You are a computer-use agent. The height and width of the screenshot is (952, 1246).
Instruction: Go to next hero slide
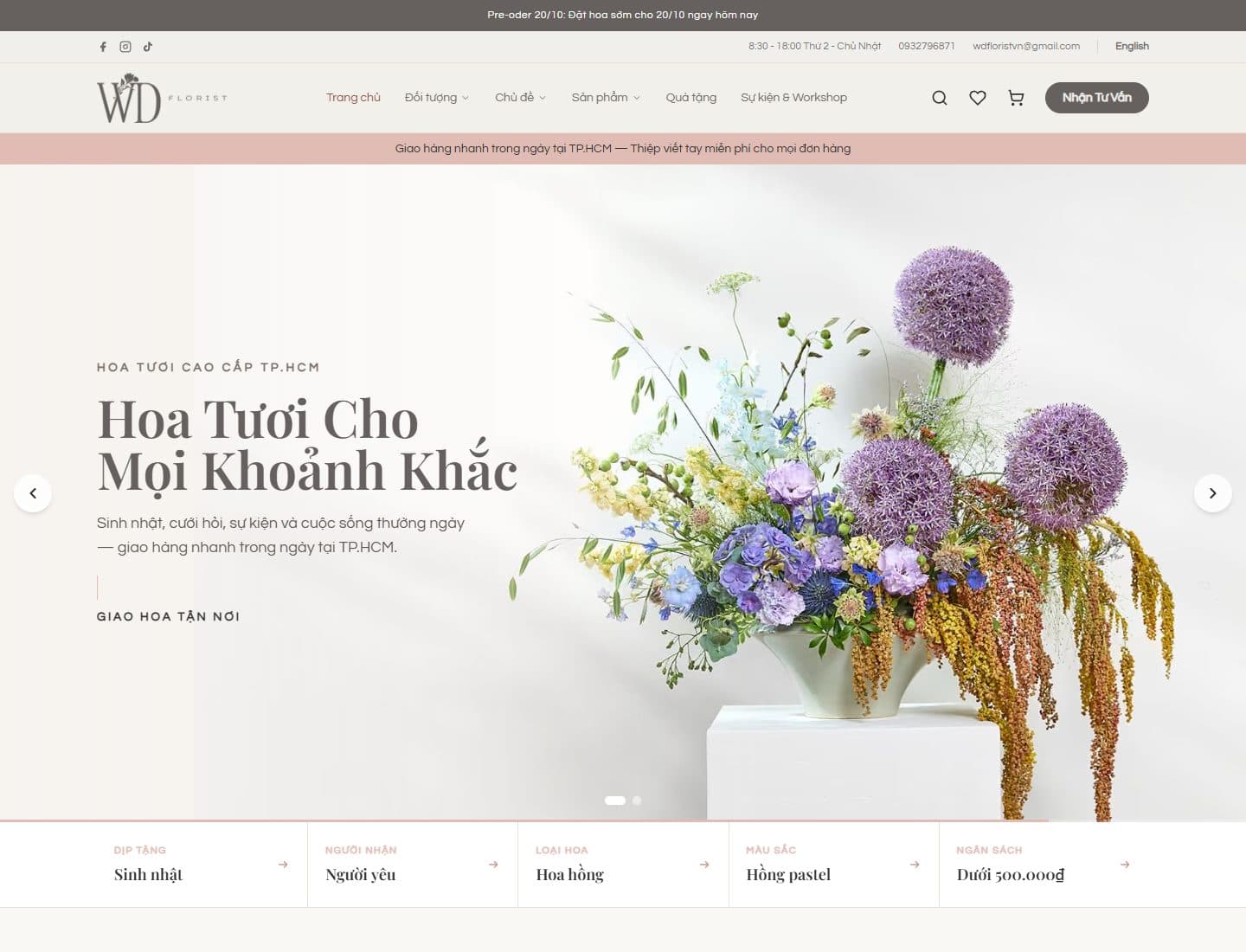(1213, 493)
